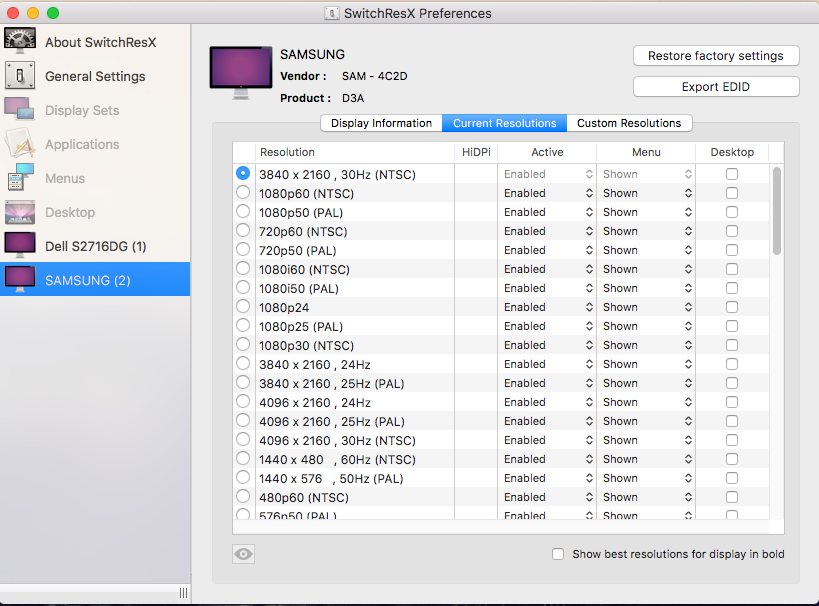Open Menu dropdown for 1080p25 (PAL)
819x606 pixels.
click(647, 326)
